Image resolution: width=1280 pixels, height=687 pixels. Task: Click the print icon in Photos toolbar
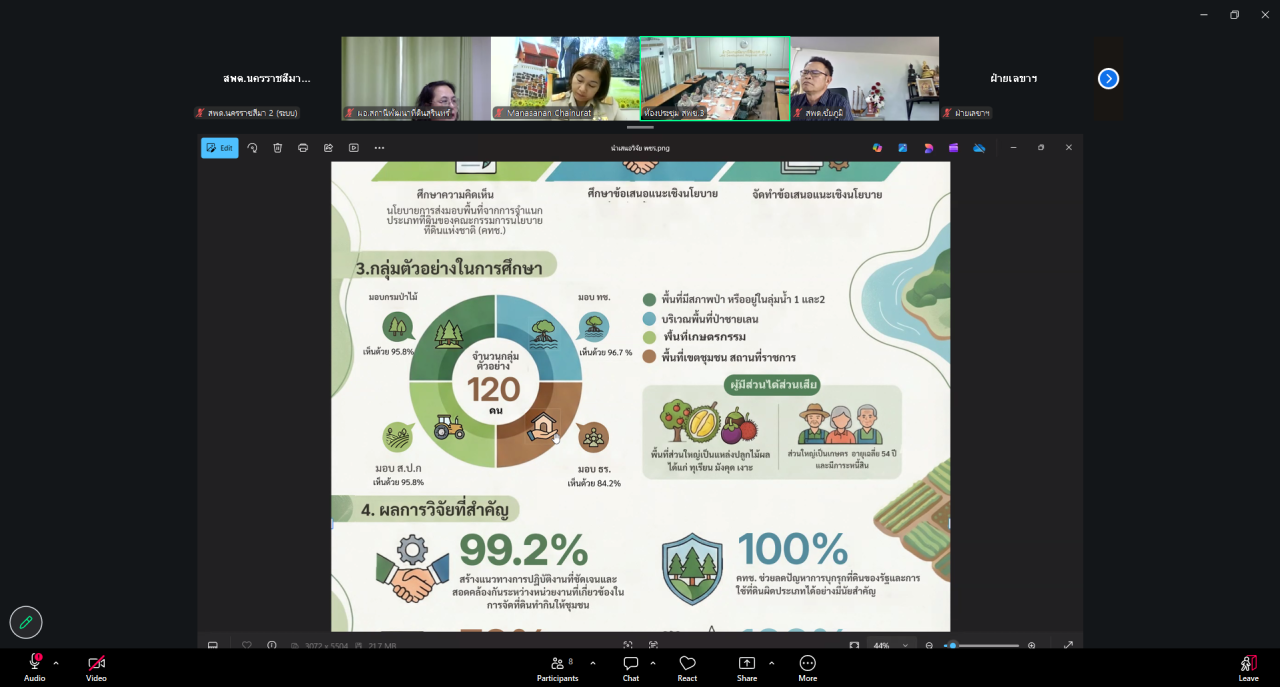(303, 148)
